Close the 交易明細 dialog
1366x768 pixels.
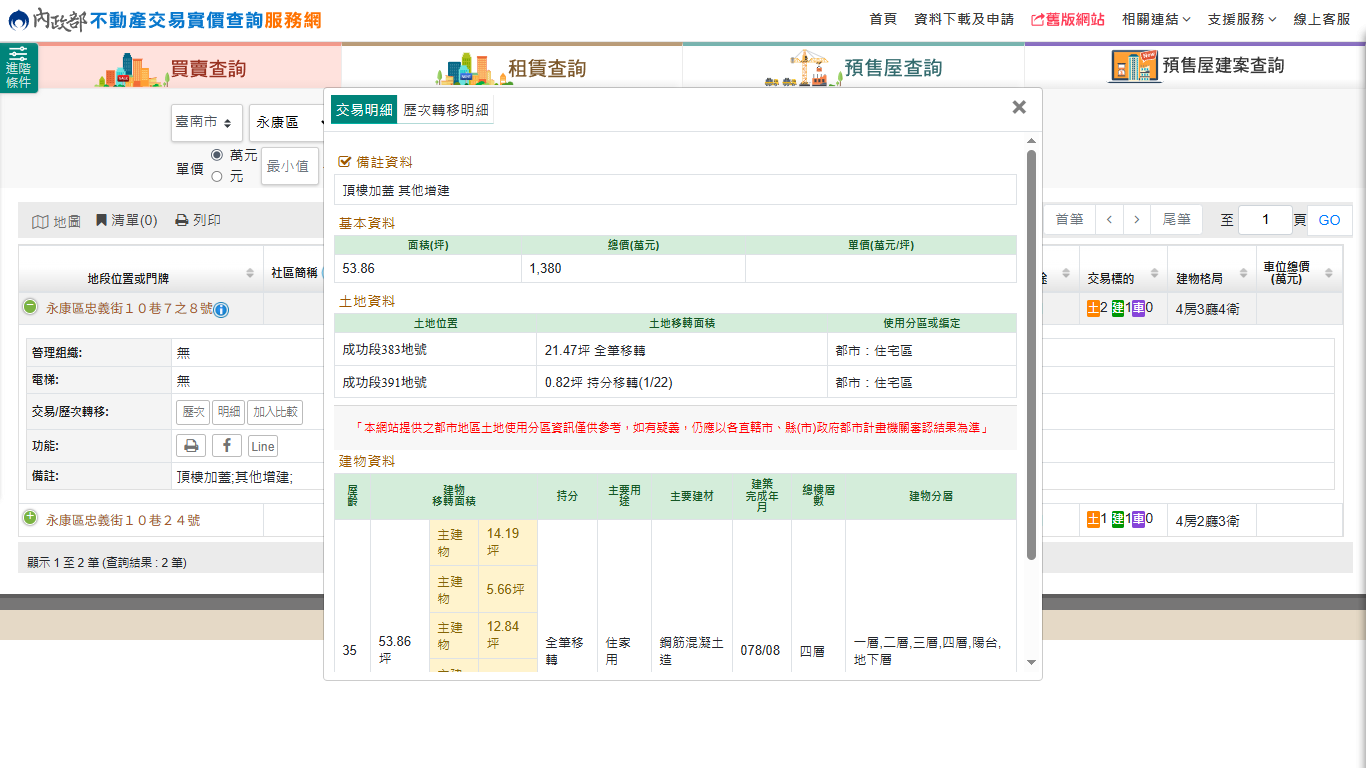pos(1019,107)
